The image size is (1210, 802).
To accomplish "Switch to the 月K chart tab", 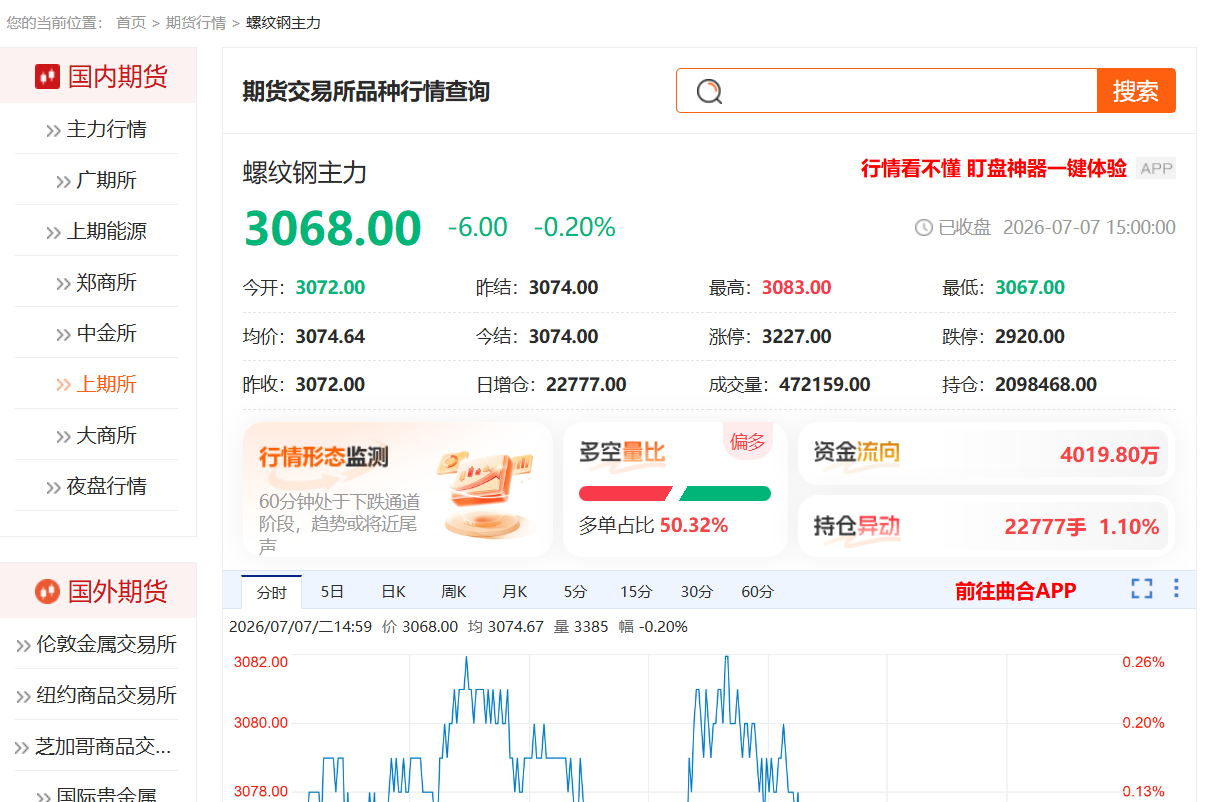I will click(x=514, y=591).
